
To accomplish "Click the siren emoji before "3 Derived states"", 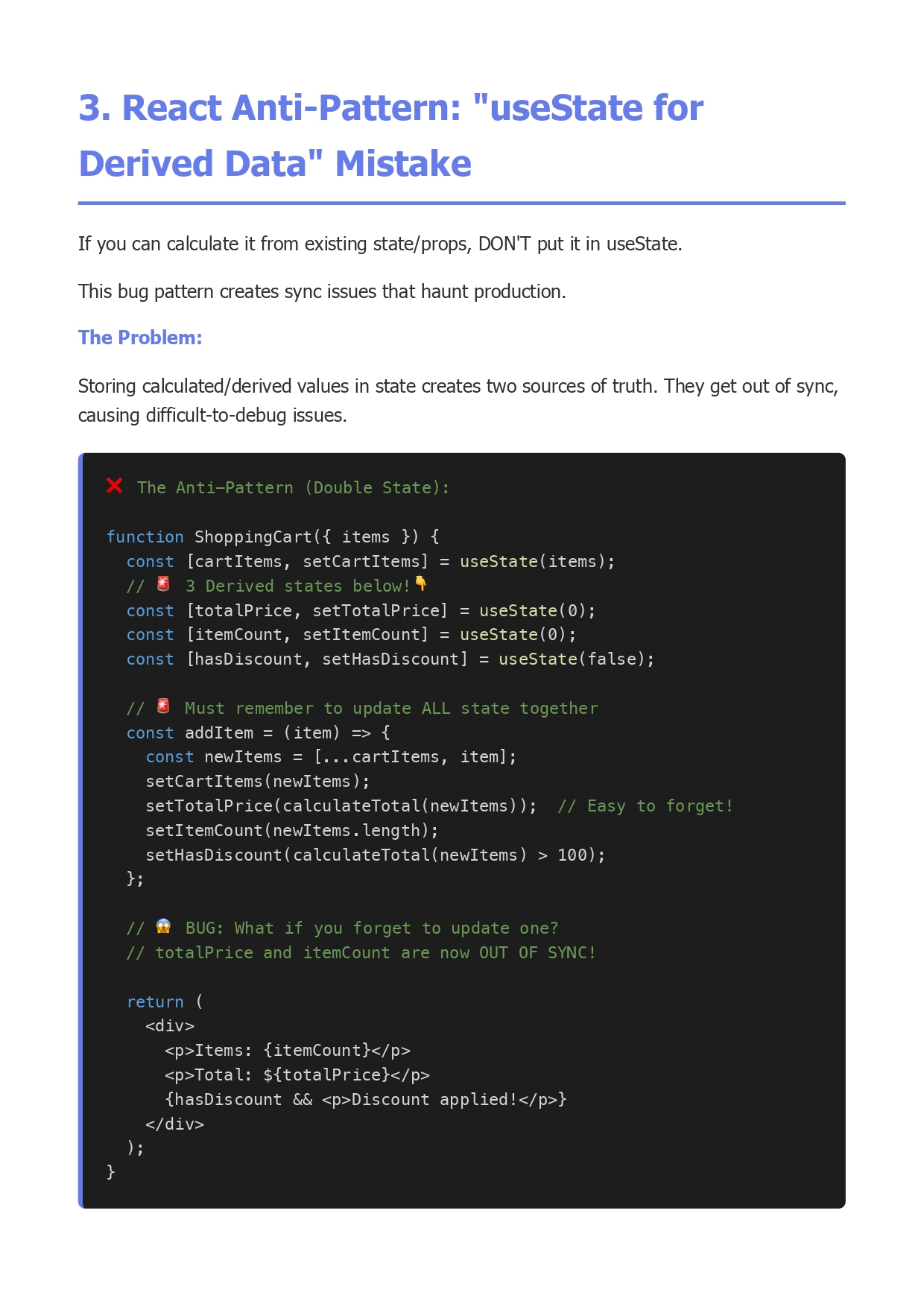I will pos(163,584).
